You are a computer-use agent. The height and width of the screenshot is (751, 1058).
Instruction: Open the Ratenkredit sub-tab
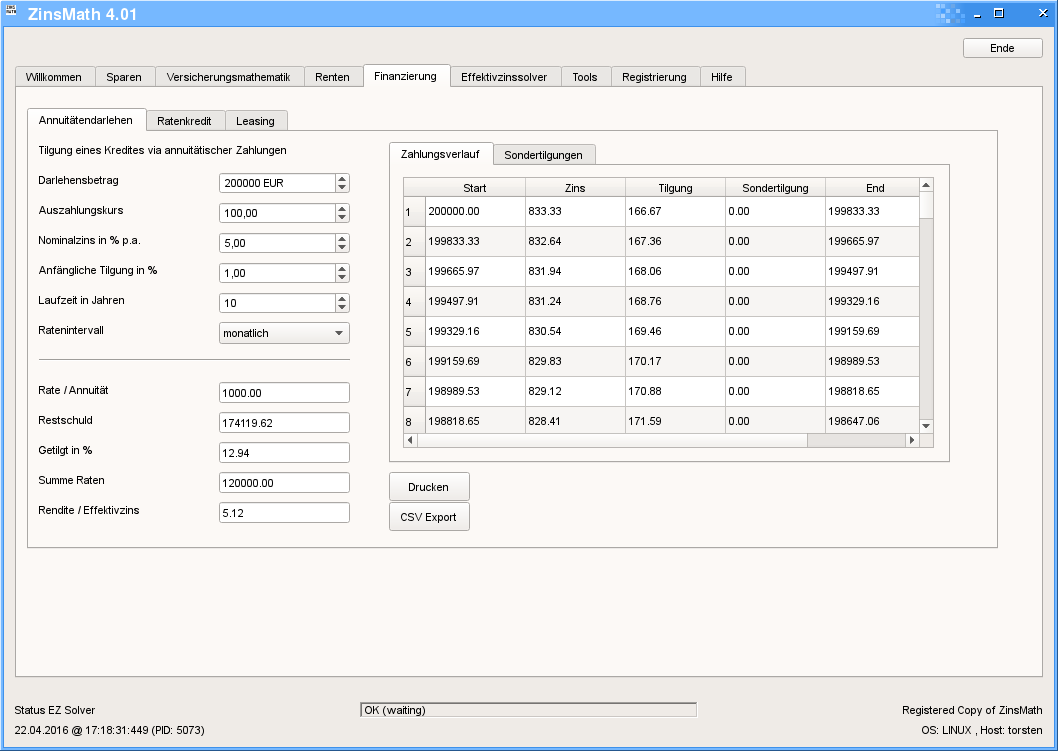[184, 121]
